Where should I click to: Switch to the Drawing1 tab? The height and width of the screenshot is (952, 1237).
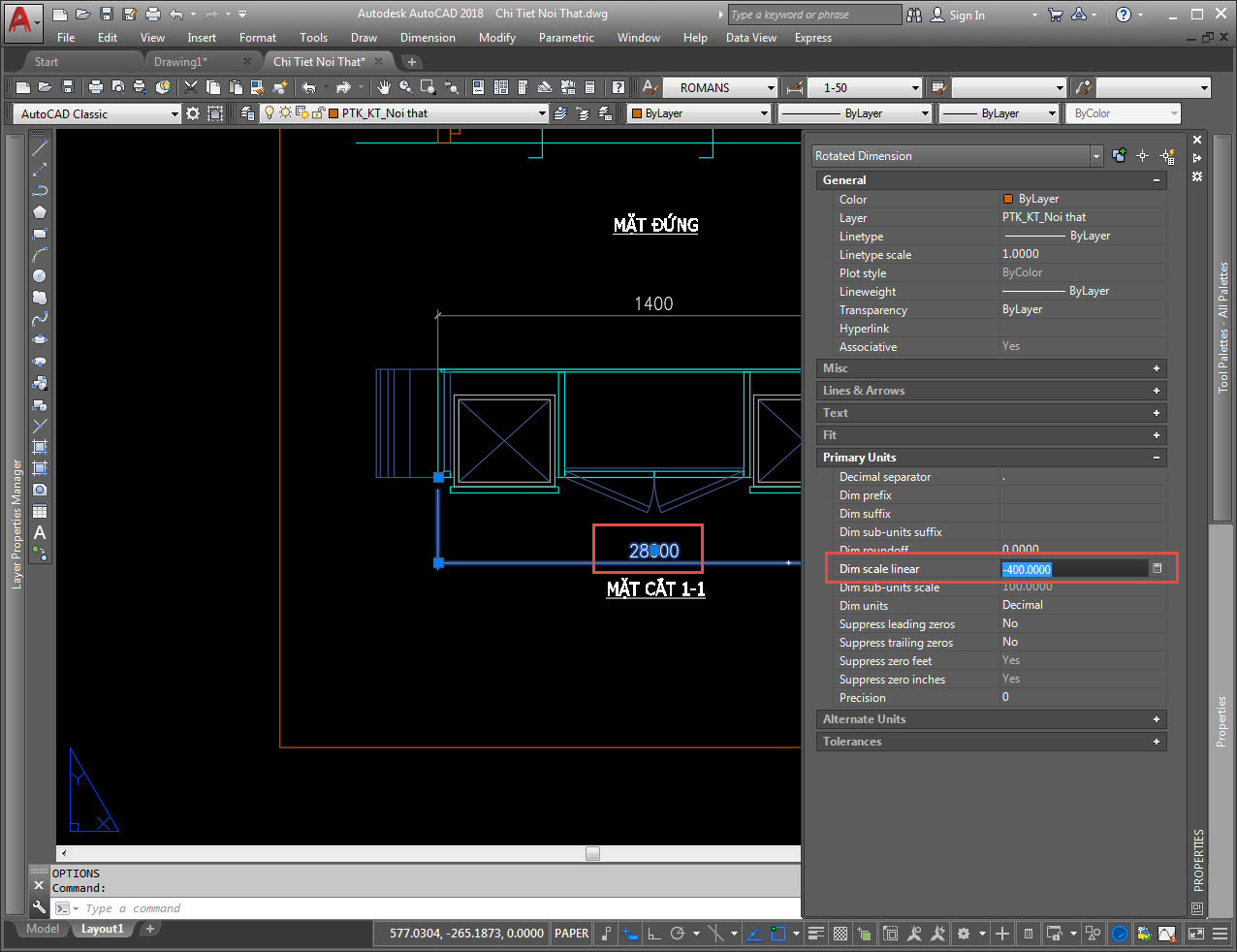click(x=181, y=62)
